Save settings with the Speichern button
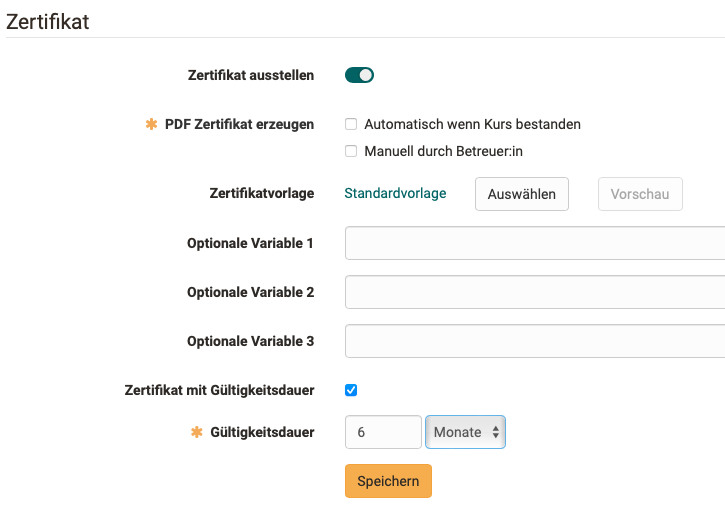This screenshot has width=725, height=519. click(388, 481)
